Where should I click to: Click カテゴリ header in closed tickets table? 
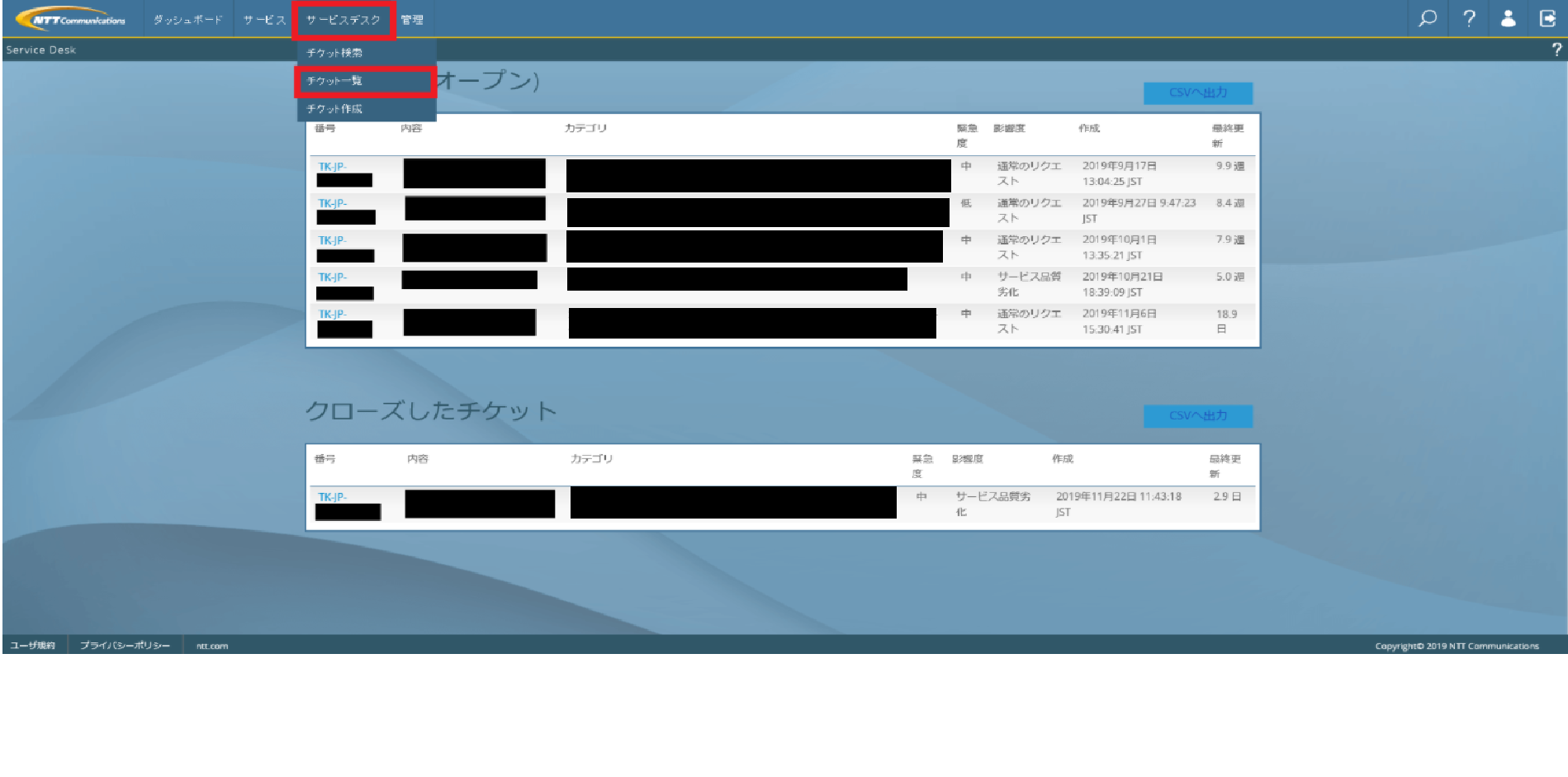[x=591, y=458]
